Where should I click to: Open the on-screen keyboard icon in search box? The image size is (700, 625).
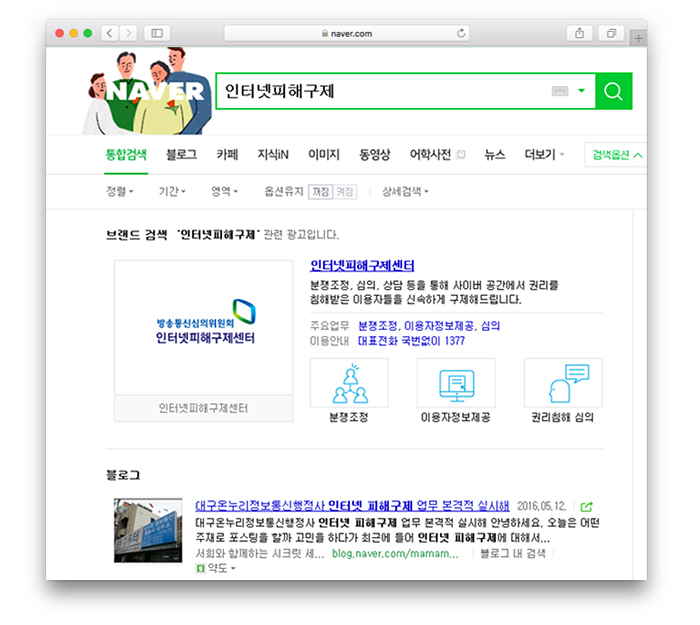tap(559, 91)
